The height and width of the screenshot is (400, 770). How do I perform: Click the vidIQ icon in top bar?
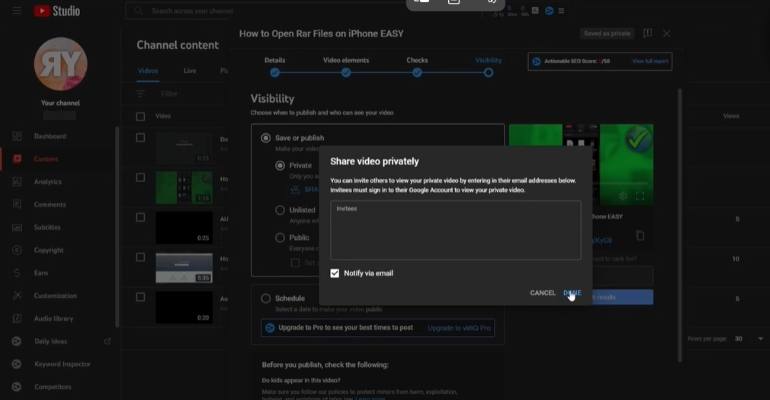click(549, 11)
